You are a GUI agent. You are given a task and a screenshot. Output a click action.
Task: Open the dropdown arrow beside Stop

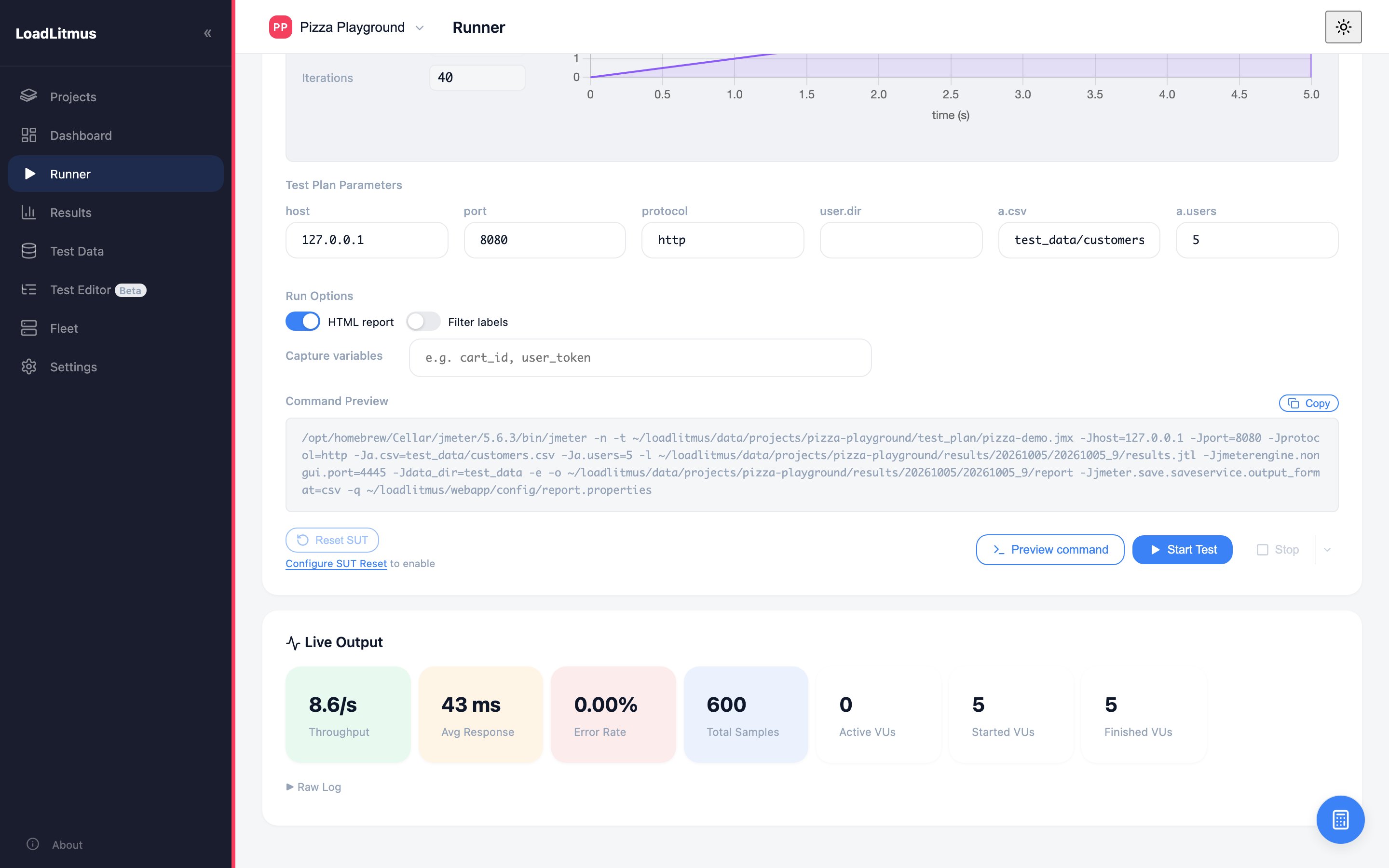(x=1327, y=549)
